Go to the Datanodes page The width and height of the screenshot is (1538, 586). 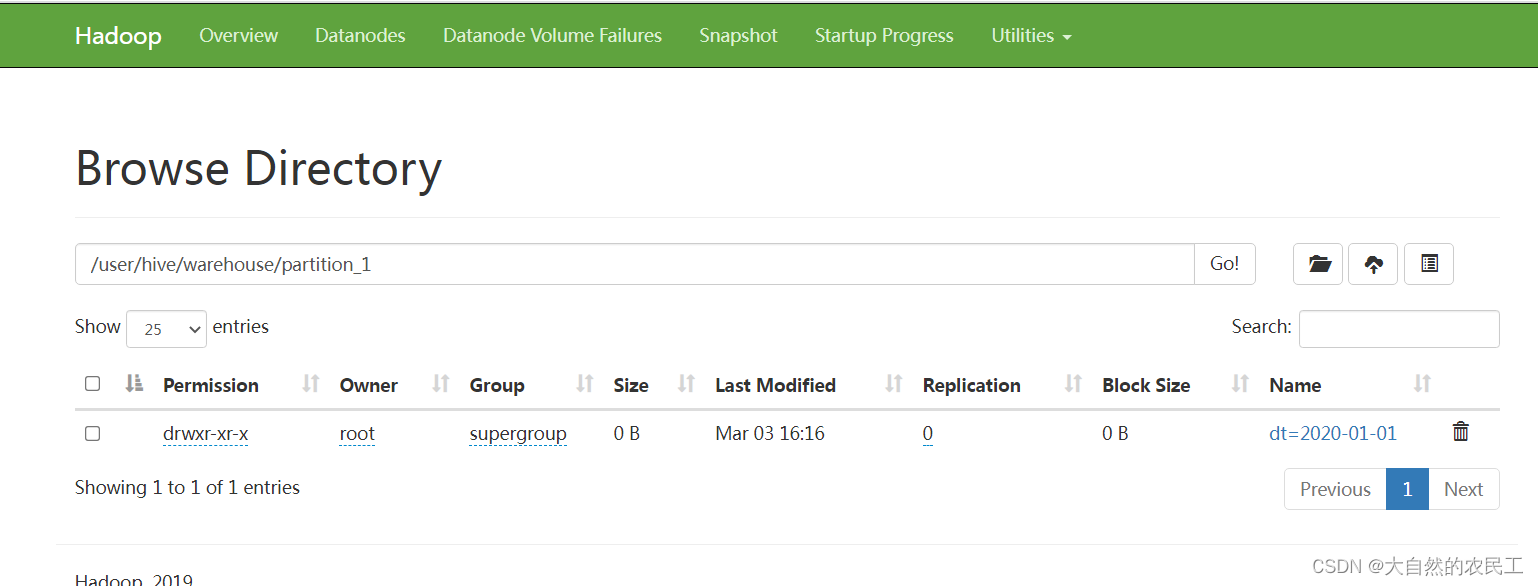click(x=360, y=35)
